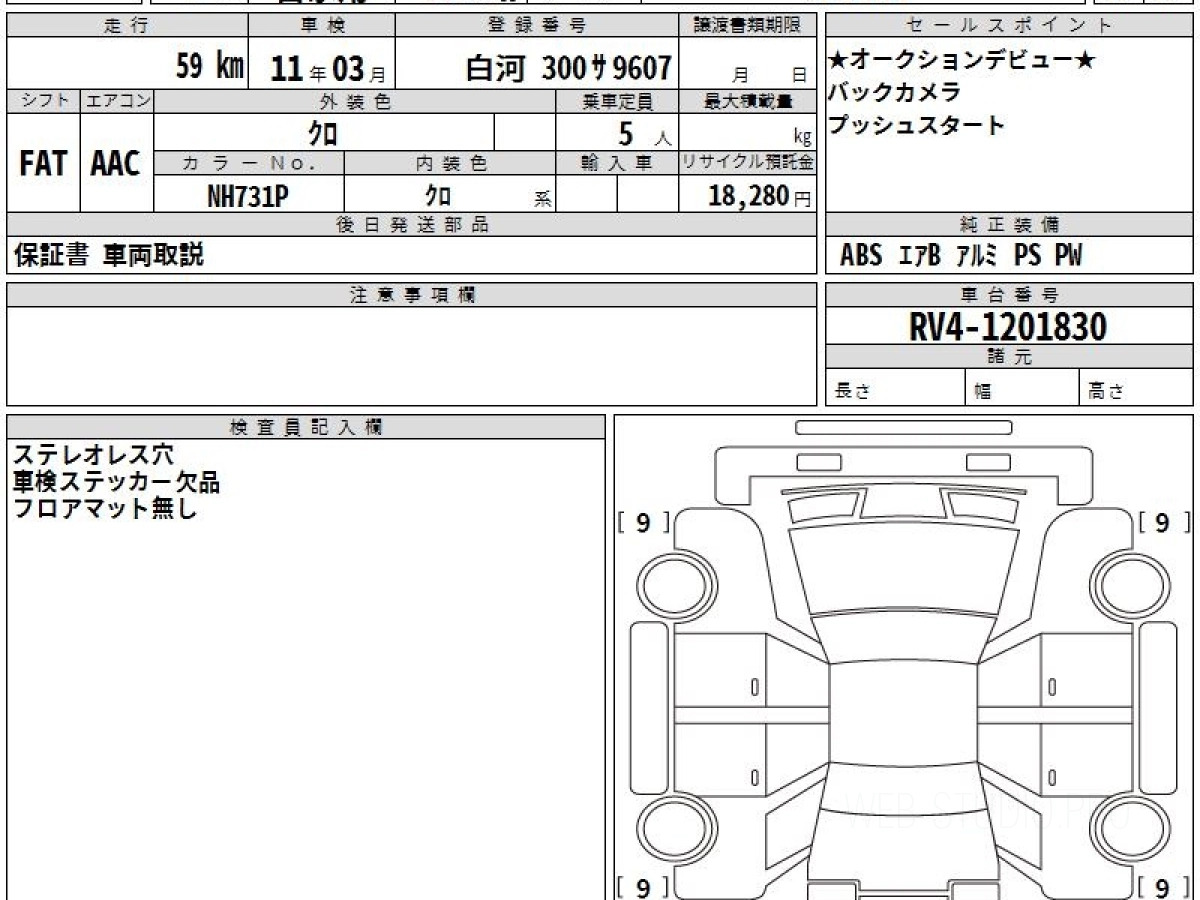
Task: Click the バックカメラ sales point text
Action: [895, 93]
